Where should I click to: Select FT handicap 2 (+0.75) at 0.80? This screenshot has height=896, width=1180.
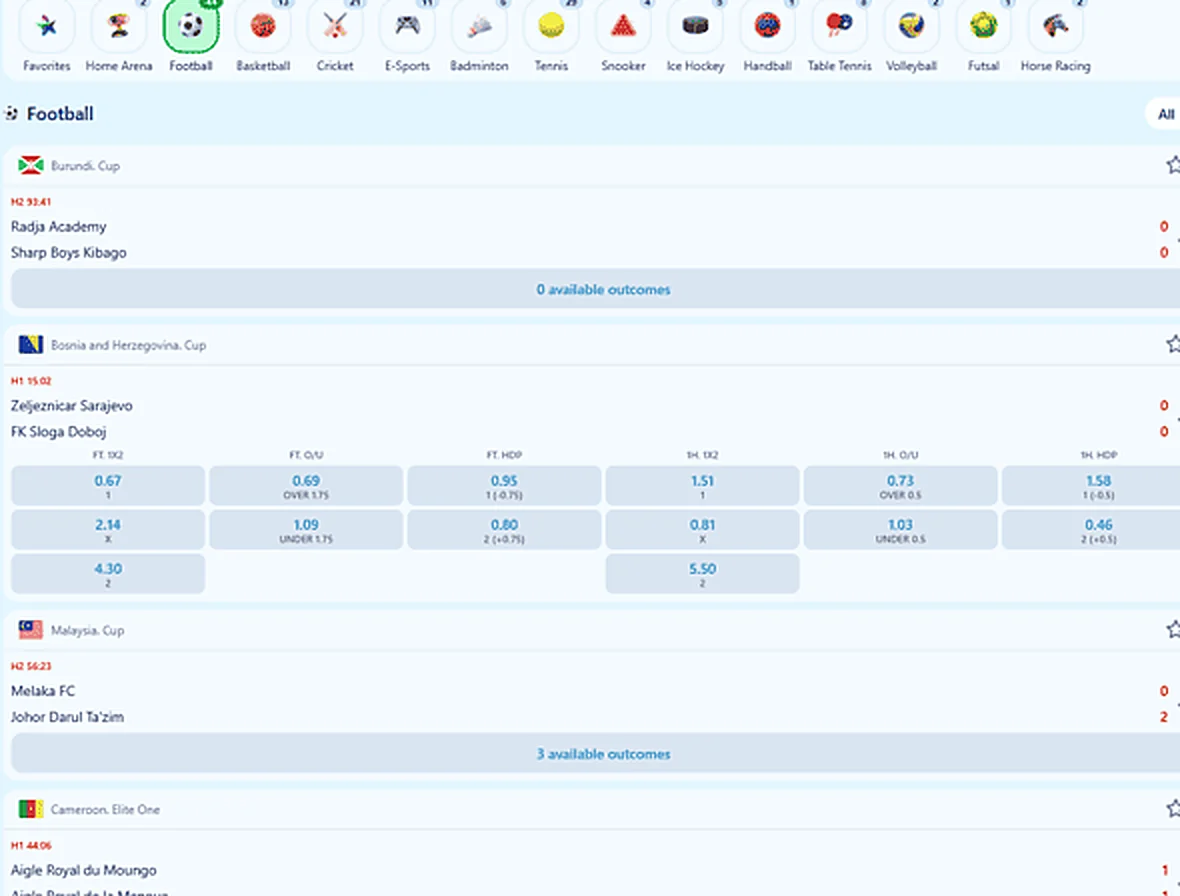pyautogui.click(x=504, y=530)
